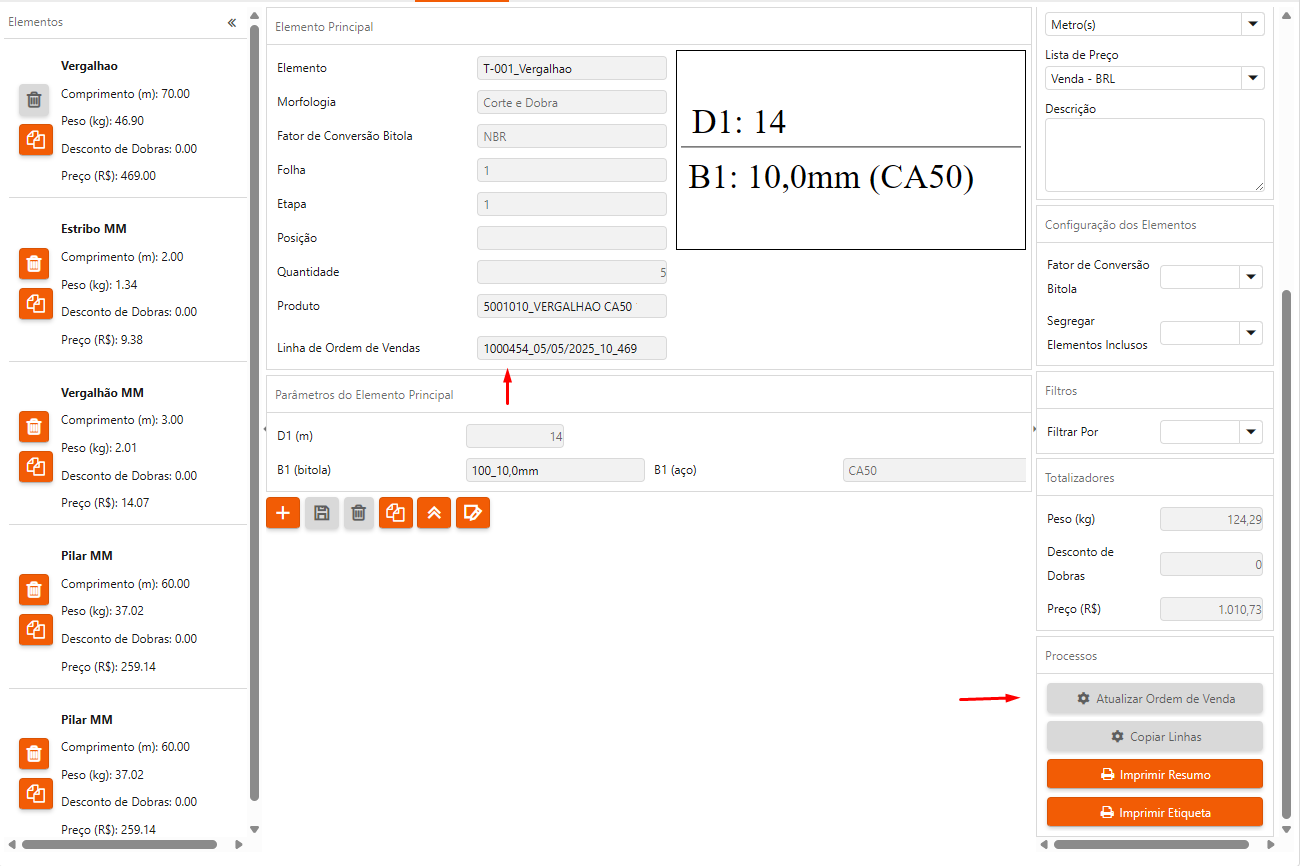Viewport: 1300px width, 866px height.
Task: Click the Copiar Linhas button
Action: tap(1154, 737)
